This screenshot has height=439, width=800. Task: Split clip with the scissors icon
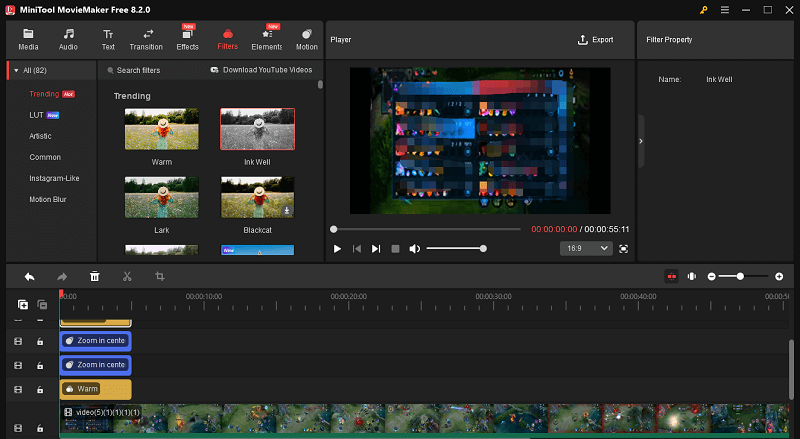(127, 276)
